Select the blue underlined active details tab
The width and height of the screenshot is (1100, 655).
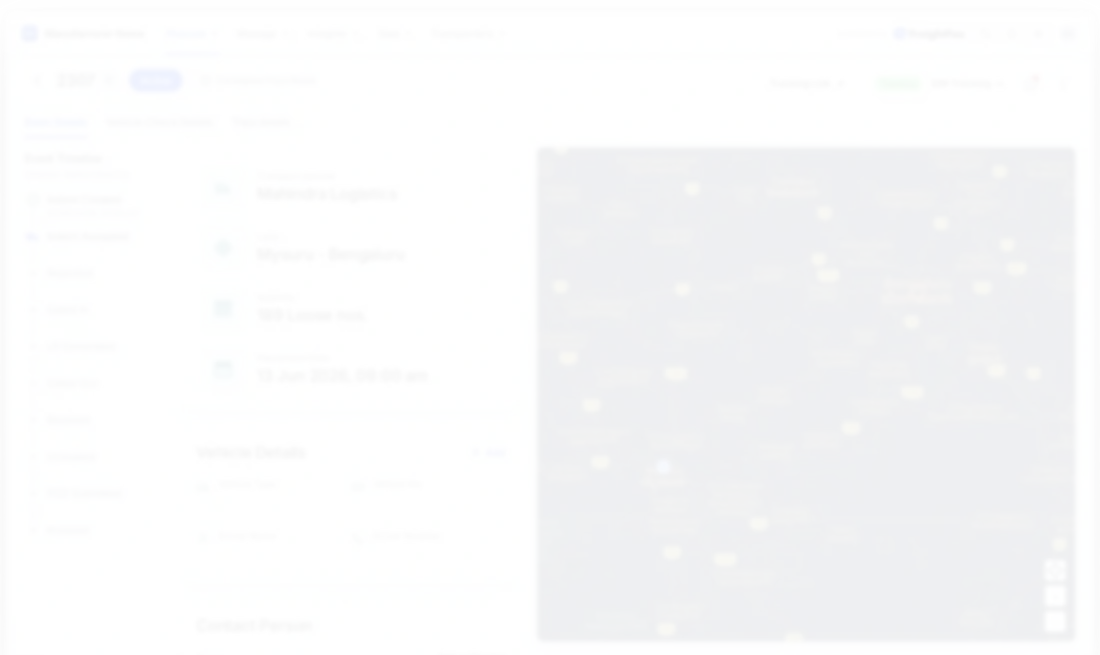tap(56, 123)
